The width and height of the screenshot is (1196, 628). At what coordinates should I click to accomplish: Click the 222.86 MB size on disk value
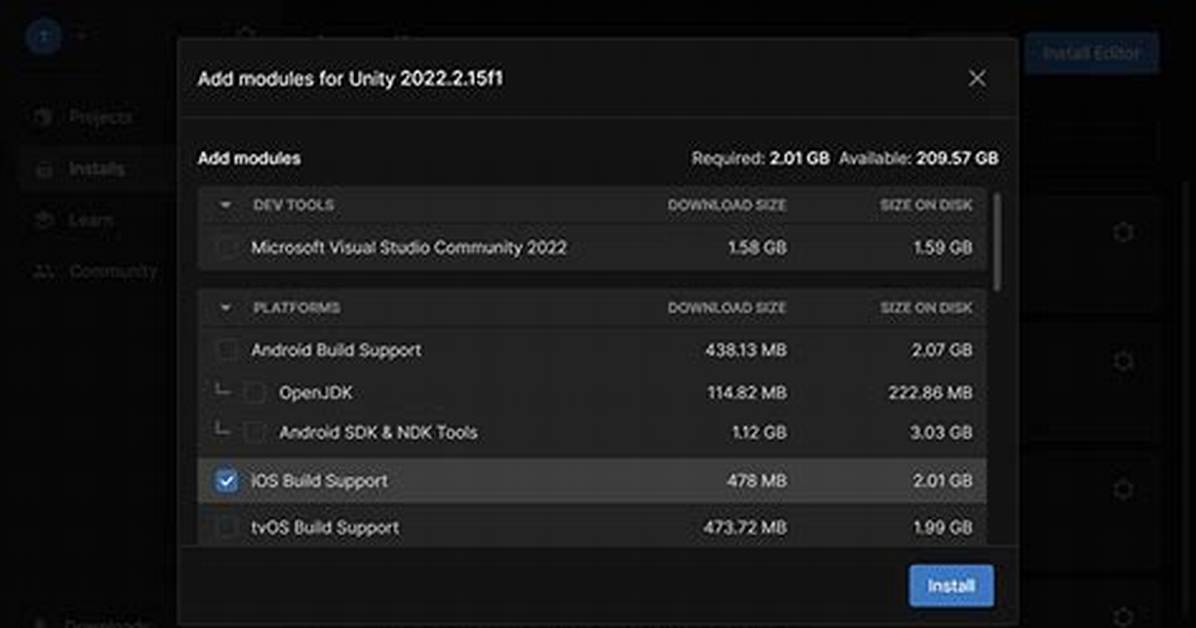click(931, 393)
